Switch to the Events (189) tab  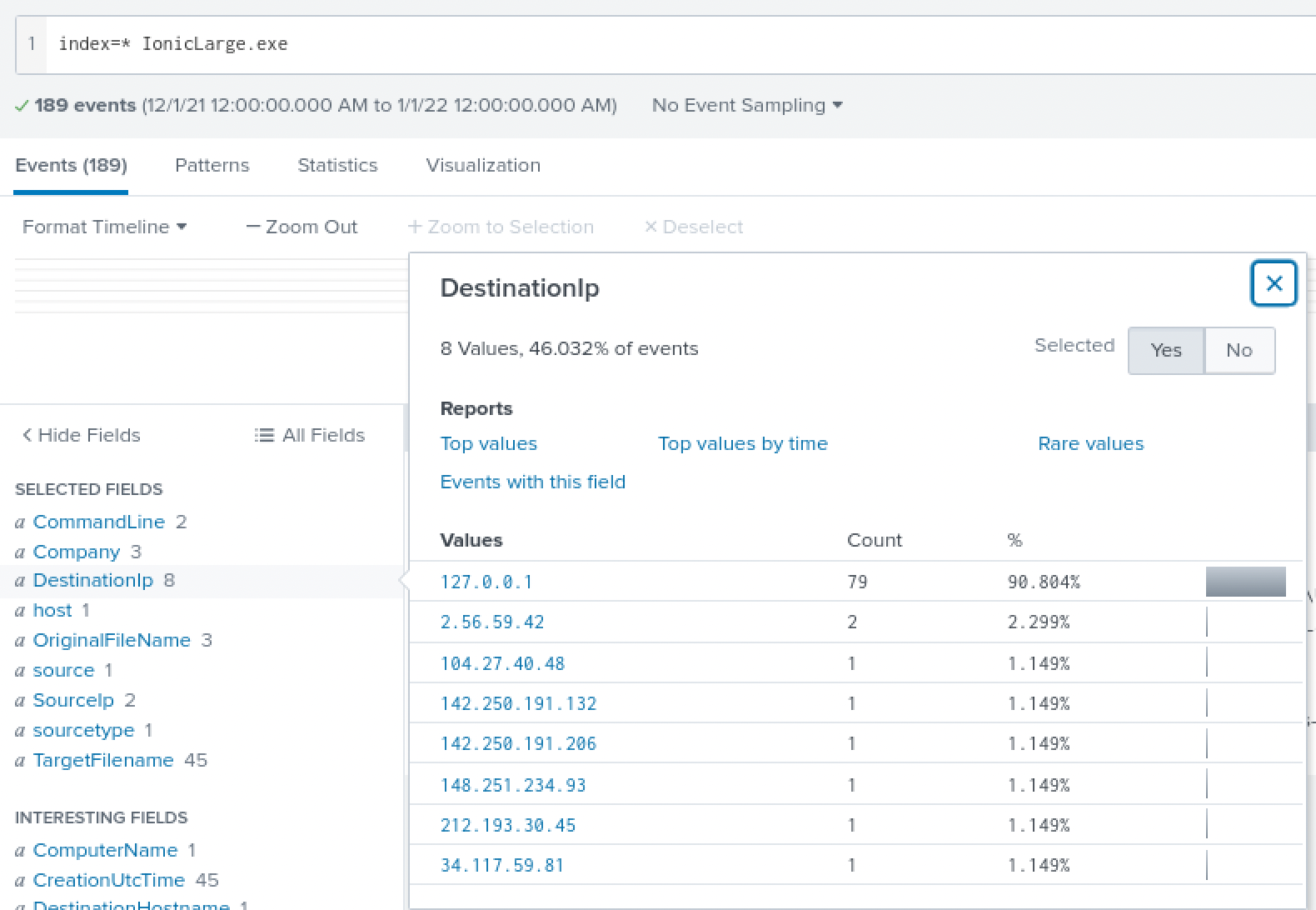pyautogui.click(x=71, y=165)
